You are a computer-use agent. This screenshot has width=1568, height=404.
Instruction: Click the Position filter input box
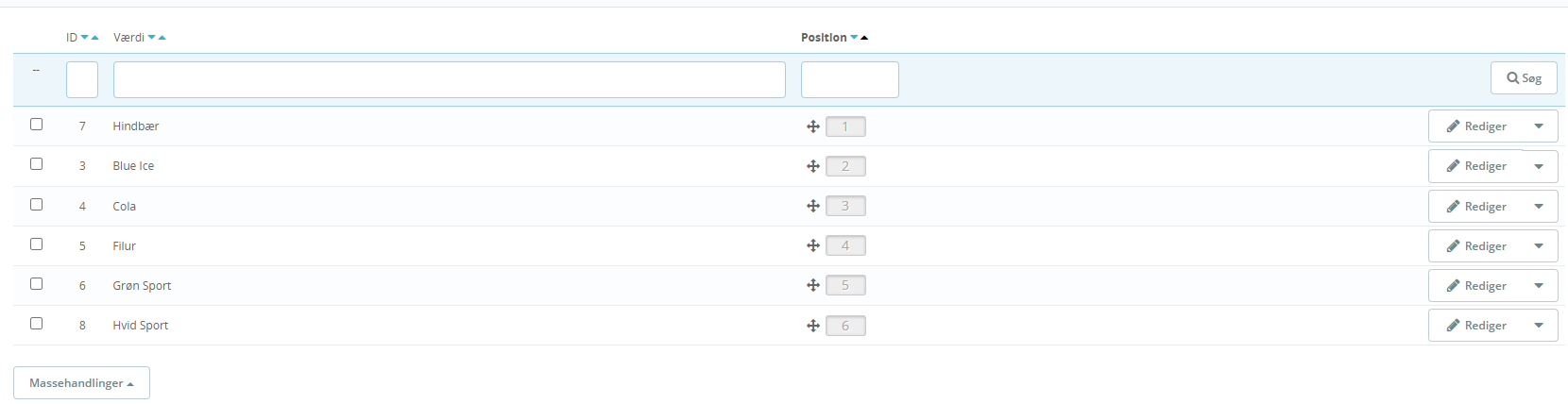point(849,79)
